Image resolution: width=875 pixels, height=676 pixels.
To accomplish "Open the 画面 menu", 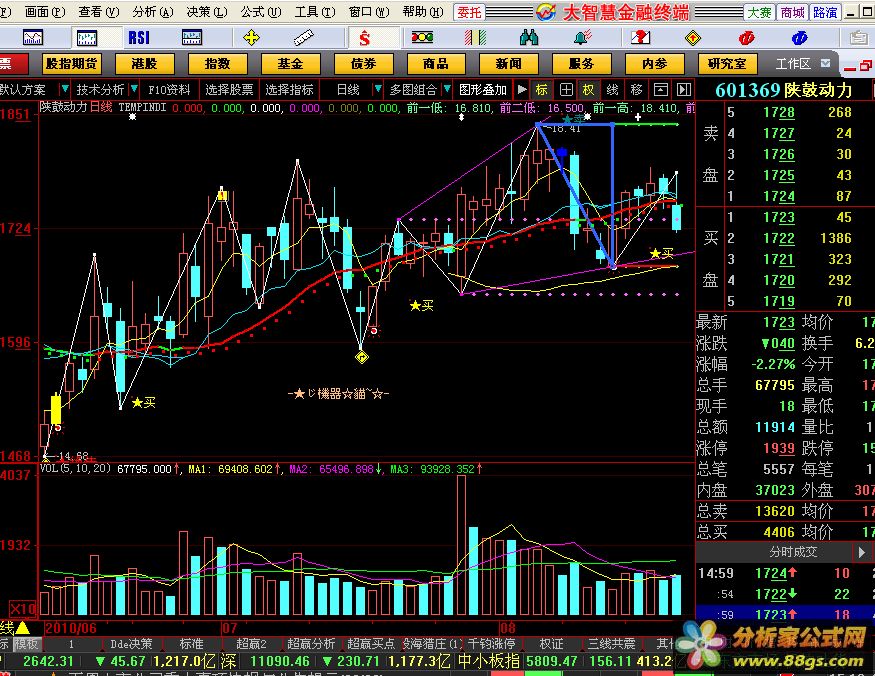I will pyautogui.click(x=45, y=11).
